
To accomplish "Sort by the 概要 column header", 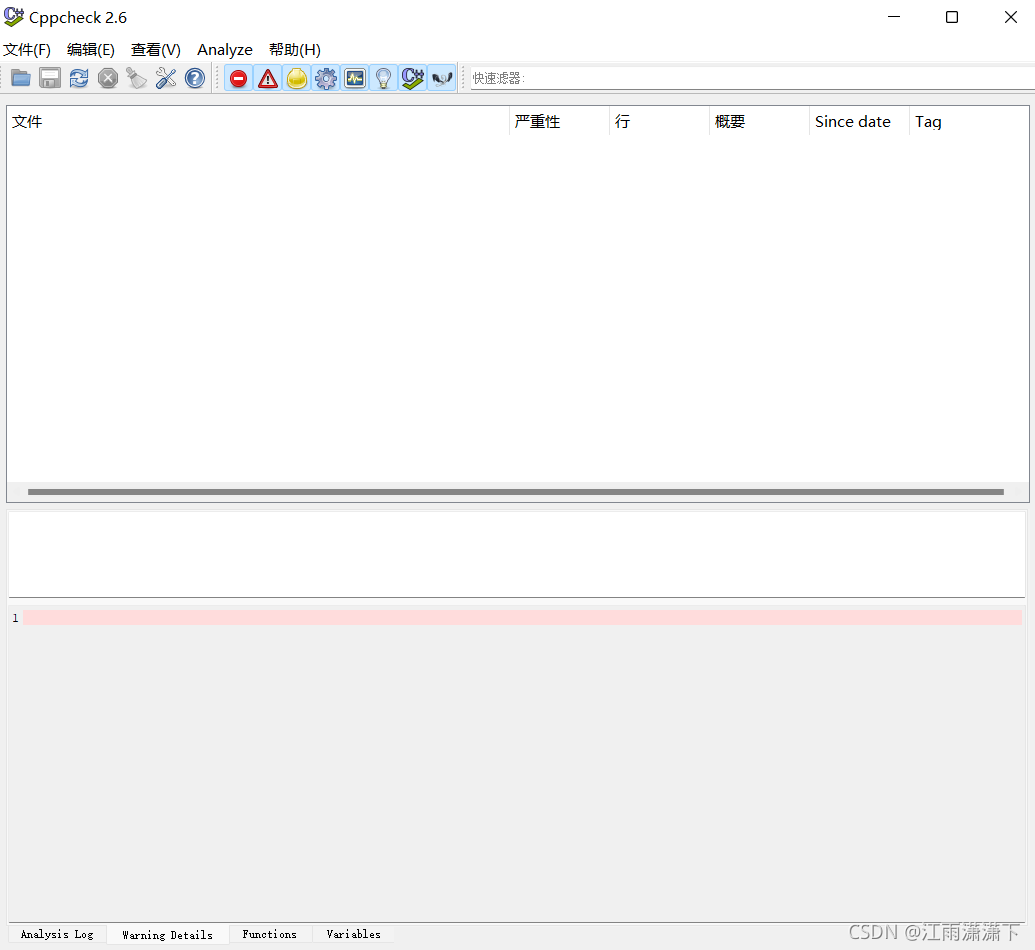I will (x=760, y=121).
